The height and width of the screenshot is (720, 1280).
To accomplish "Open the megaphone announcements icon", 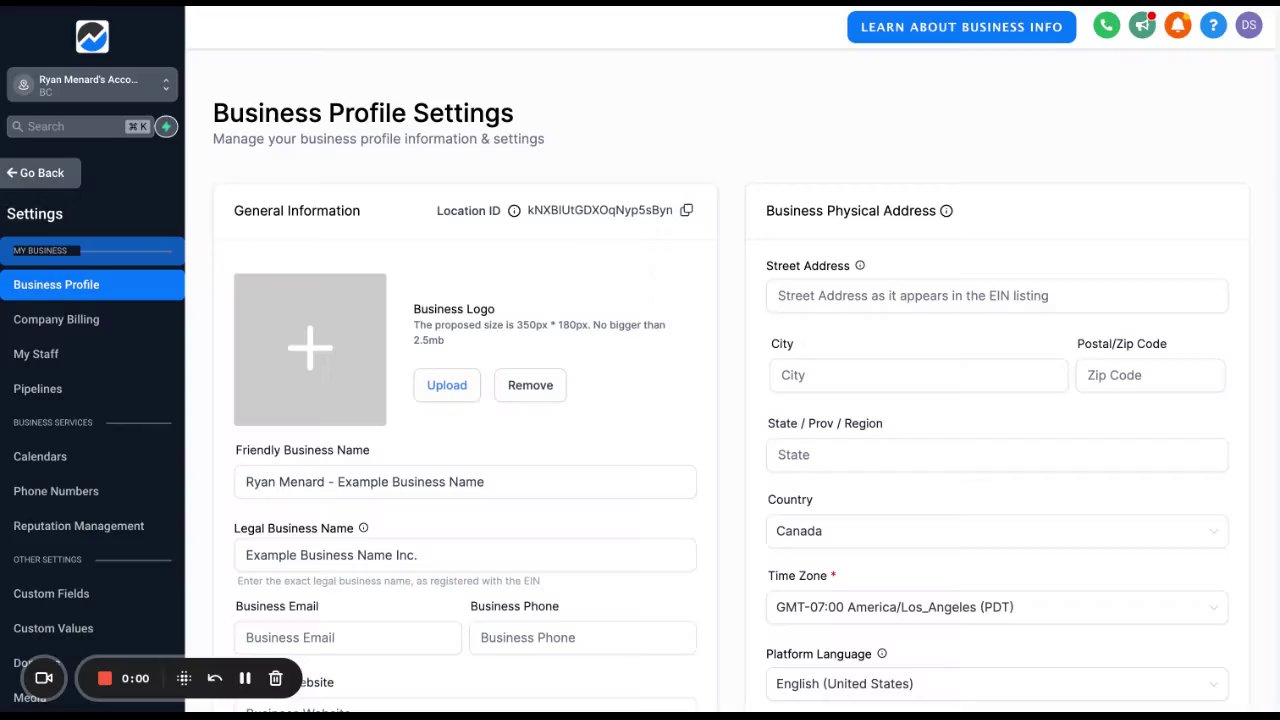I will (x=1142, y=26).
